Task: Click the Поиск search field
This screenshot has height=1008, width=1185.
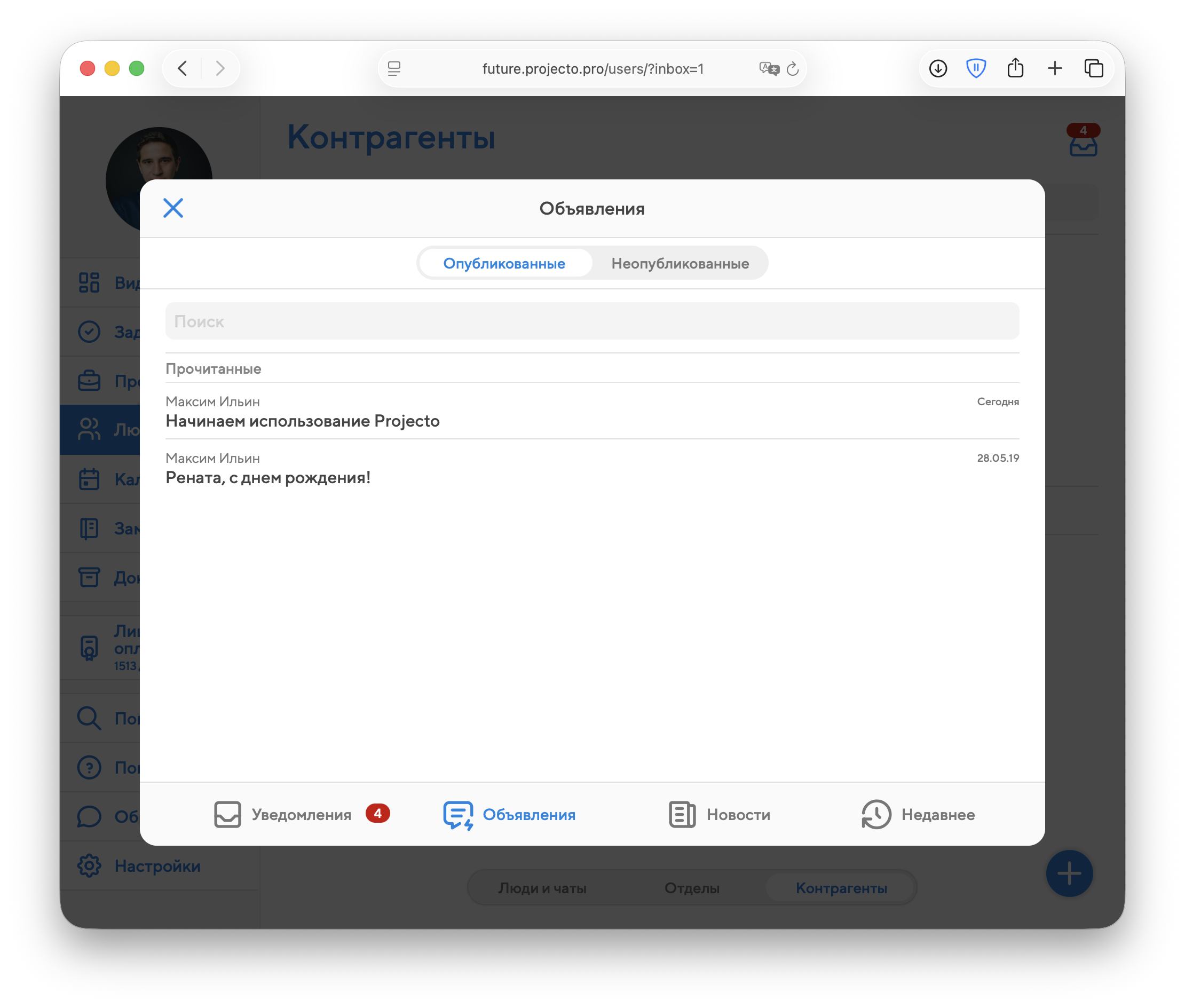Action: click(x=591, y=321)
